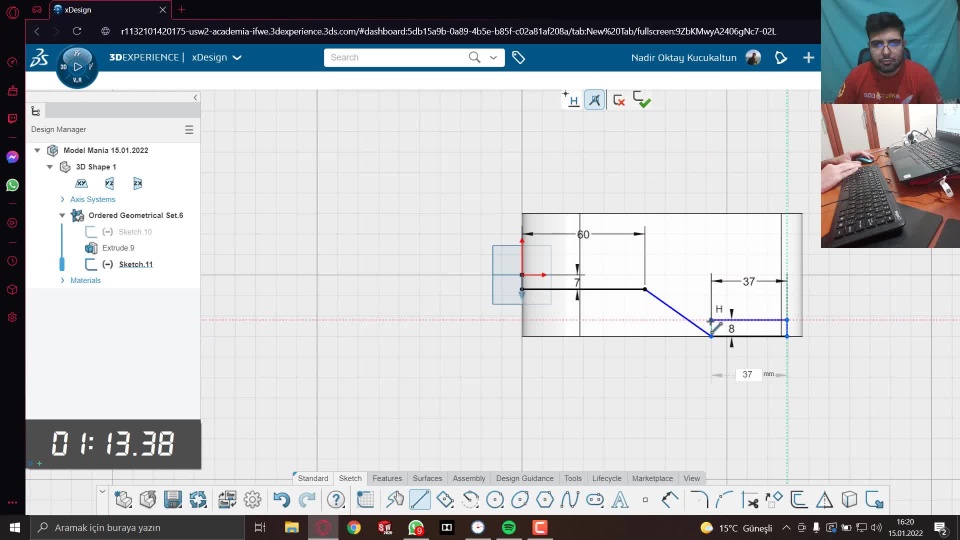Open the Design Manager hamburger menu
The height and width of the screenshot is (540, 960).
(x=189, y=130)
